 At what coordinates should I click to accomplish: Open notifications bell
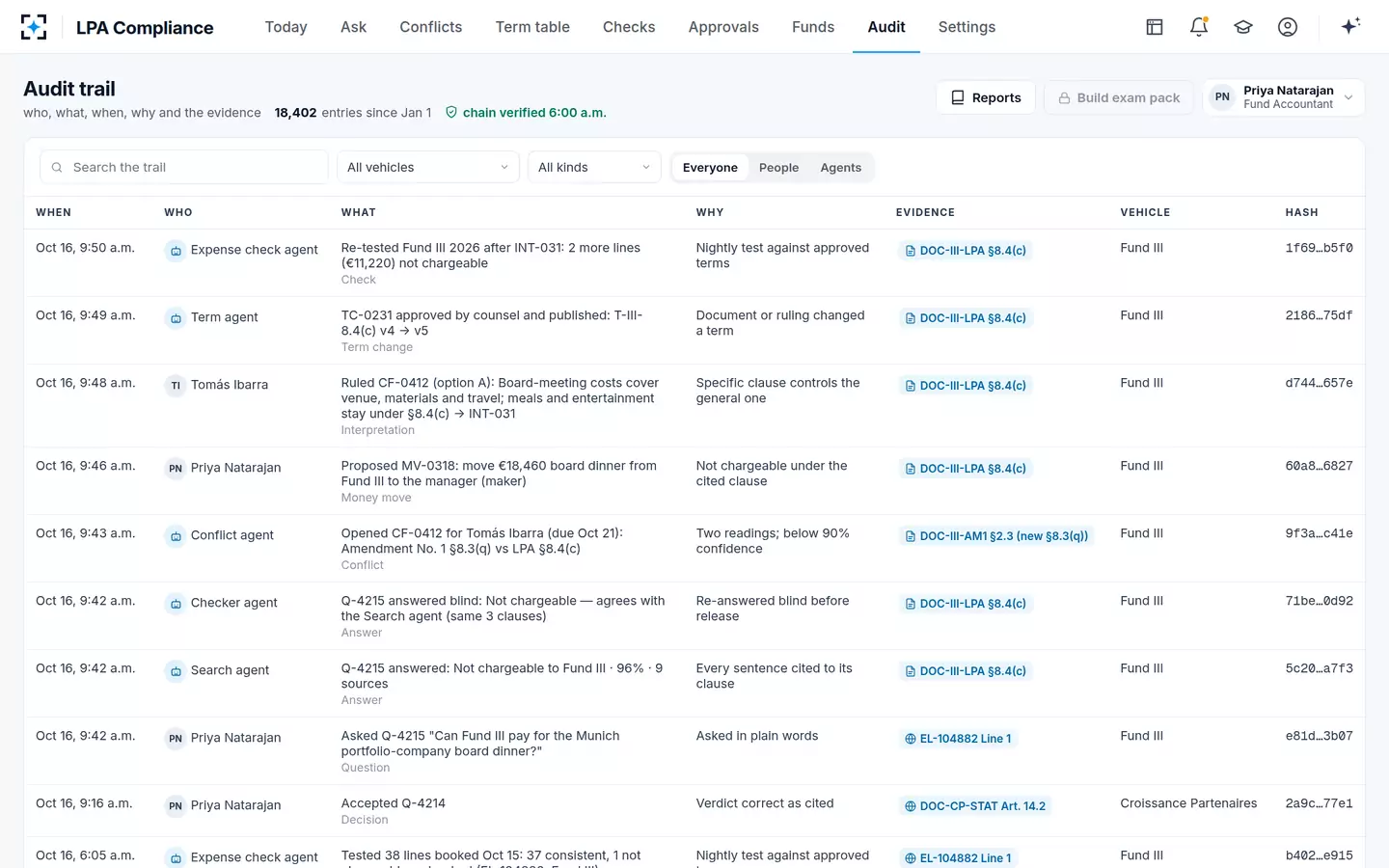1199,27
